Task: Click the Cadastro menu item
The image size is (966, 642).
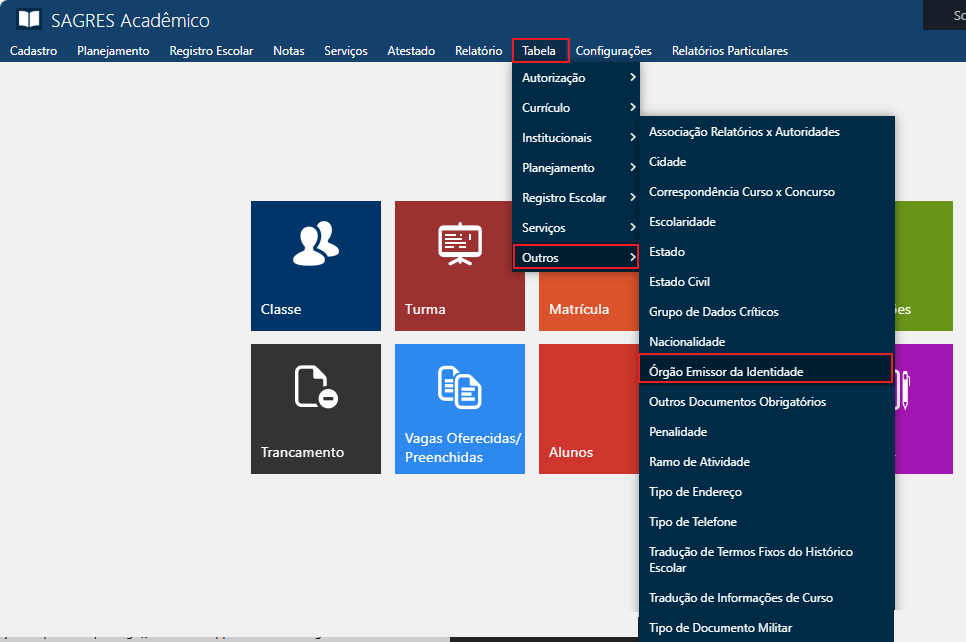Action: coord(33,51)
